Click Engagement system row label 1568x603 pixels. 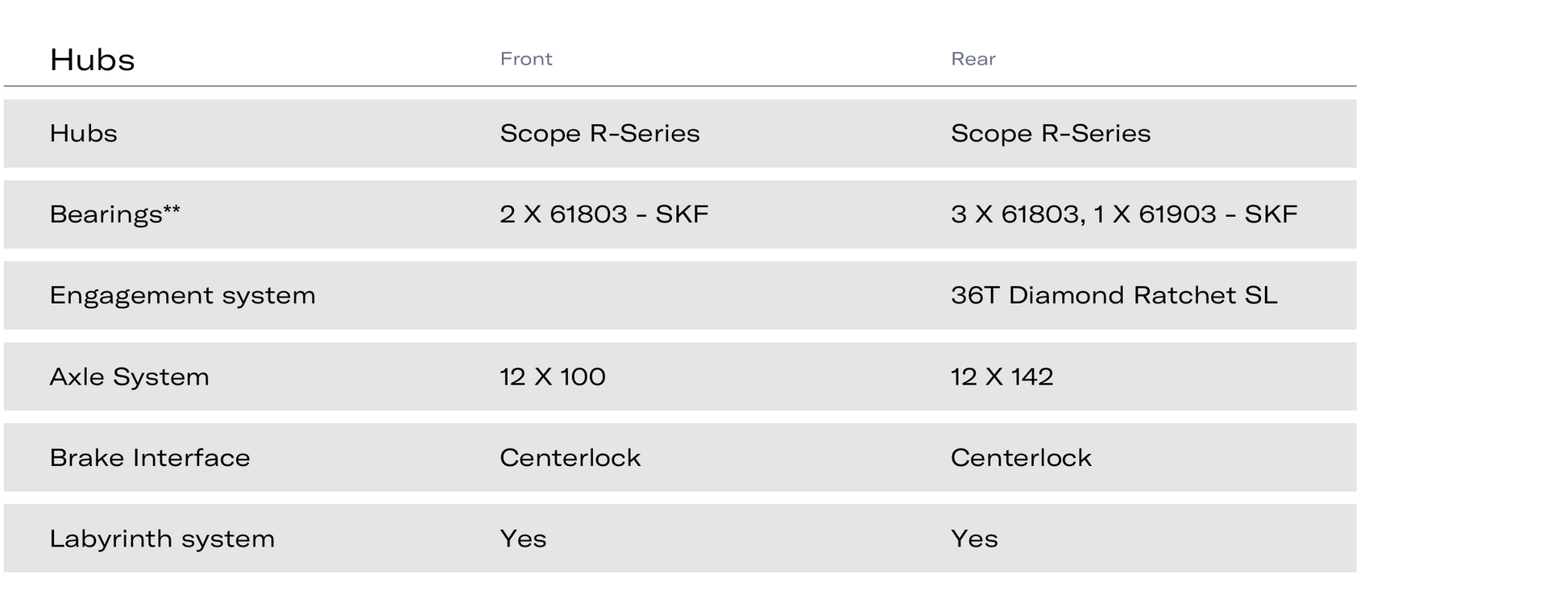coord(182,296)
